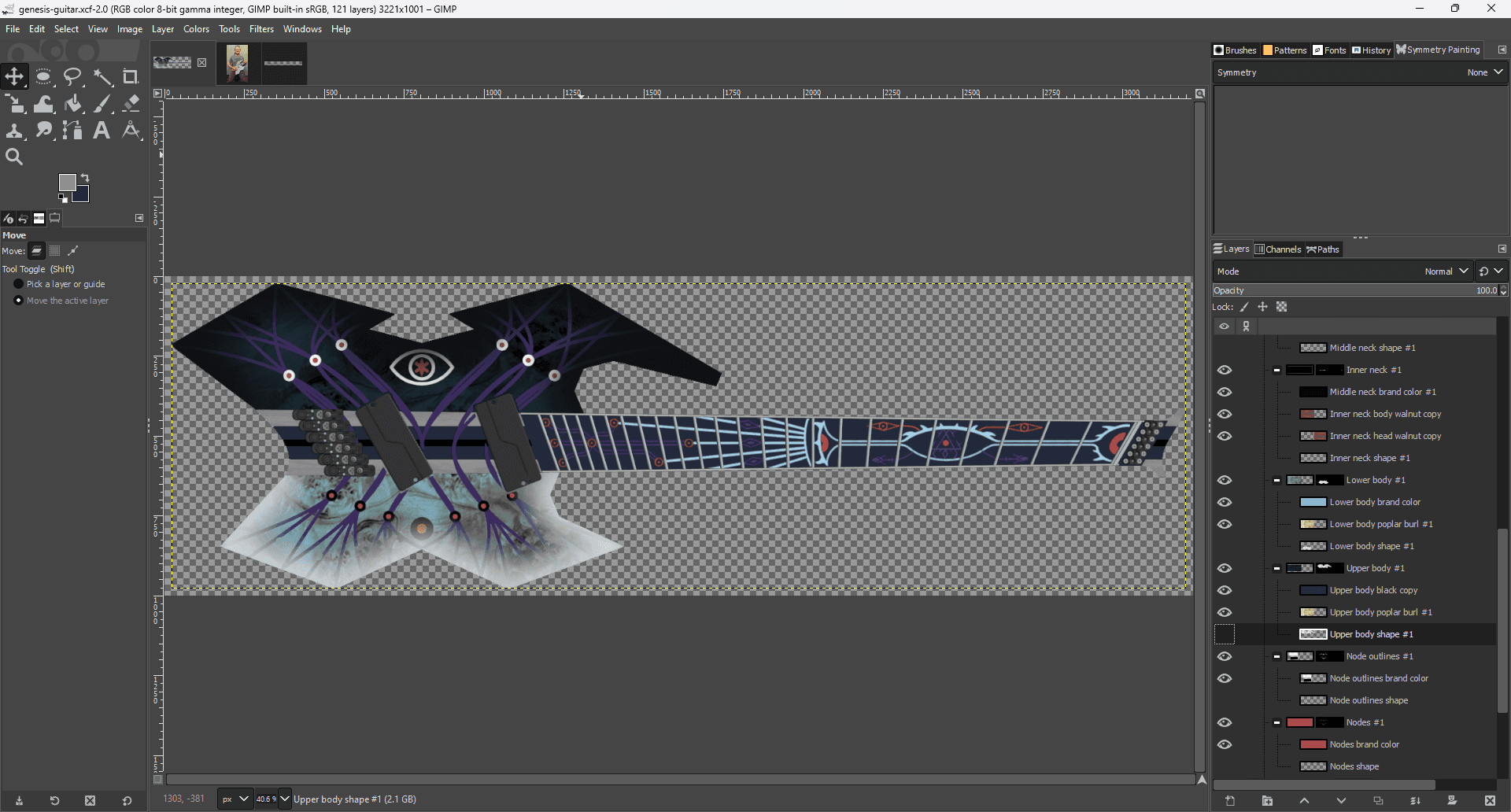Create a new layer with the bottom panel icon

click(x=1230, y=801)
